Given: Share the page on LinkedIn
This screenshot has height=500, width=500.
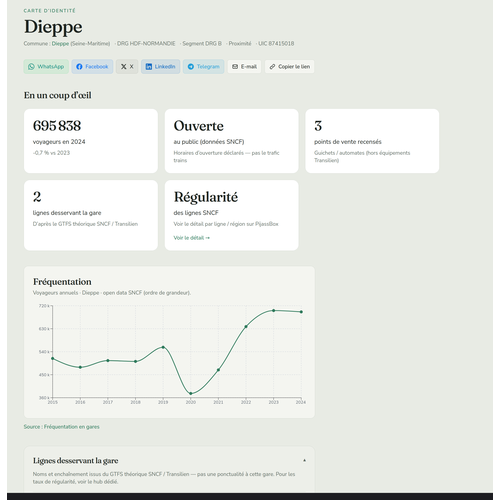Looking at the screenshot, I should coord(160,67).
